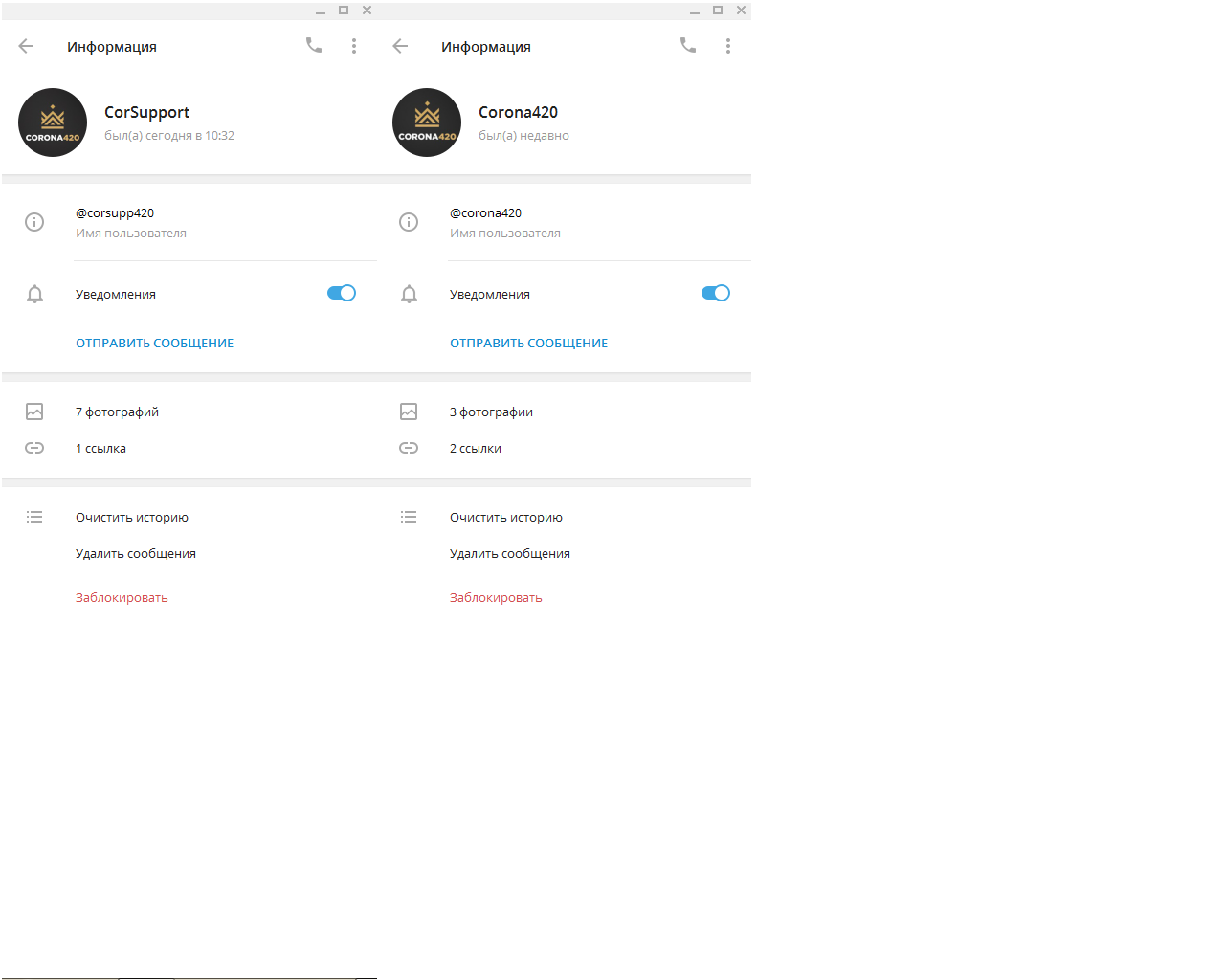Screen dimensions: 1225x980
Task: Block the CorSupport user
Action: (122, 597)
